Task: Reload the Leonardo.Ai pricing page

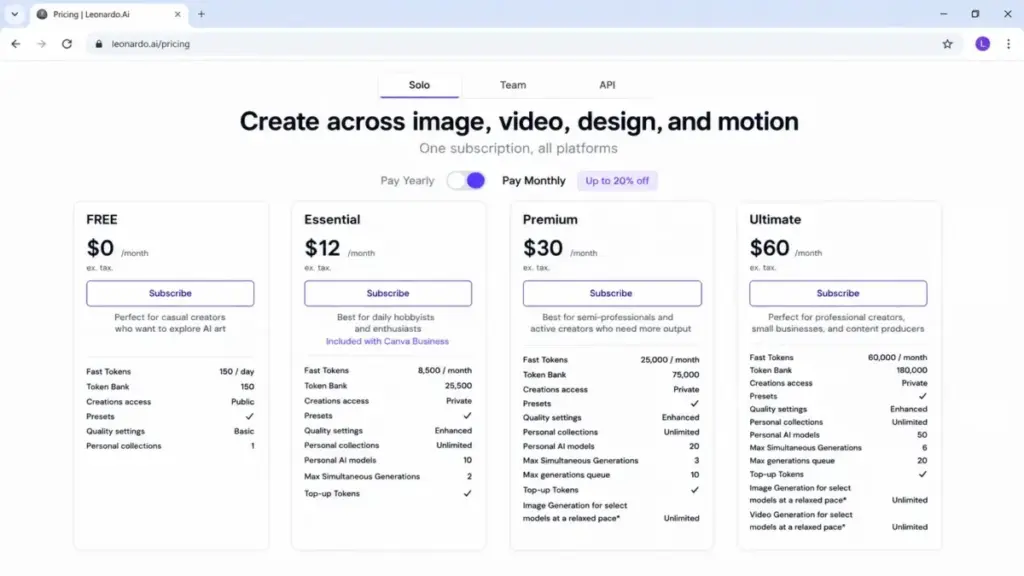Action: pos(67,44)
